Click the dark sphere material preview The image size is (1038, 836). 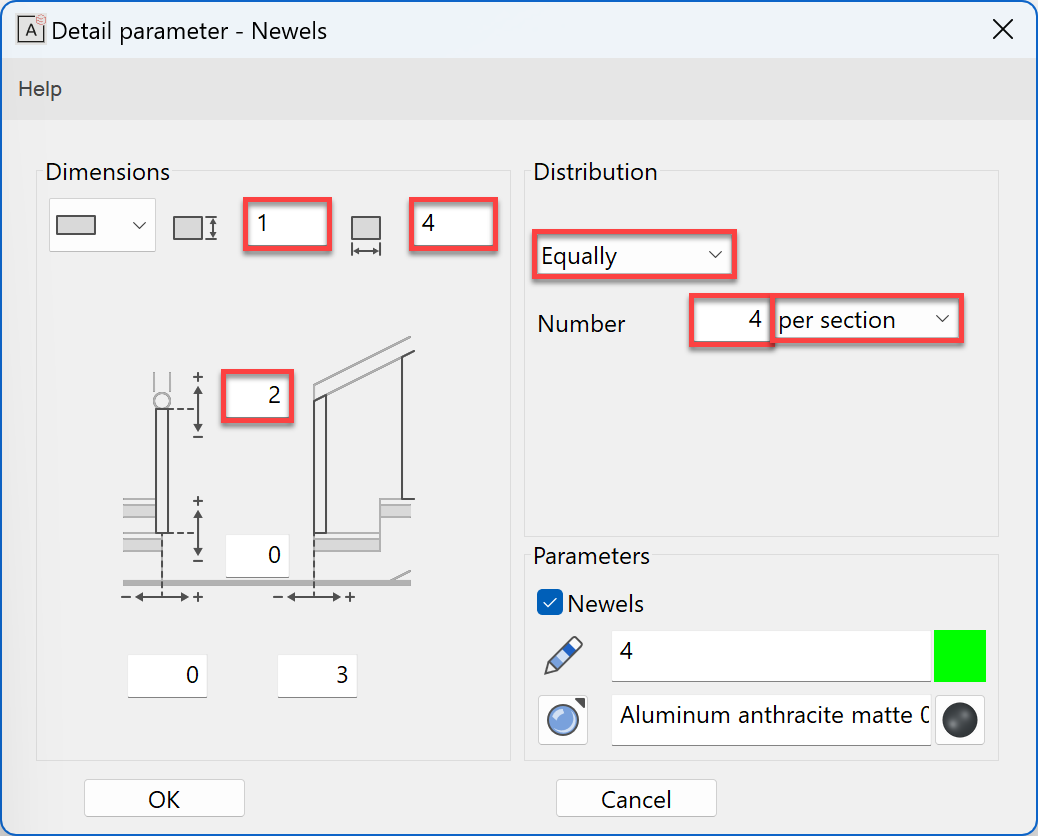959,720
